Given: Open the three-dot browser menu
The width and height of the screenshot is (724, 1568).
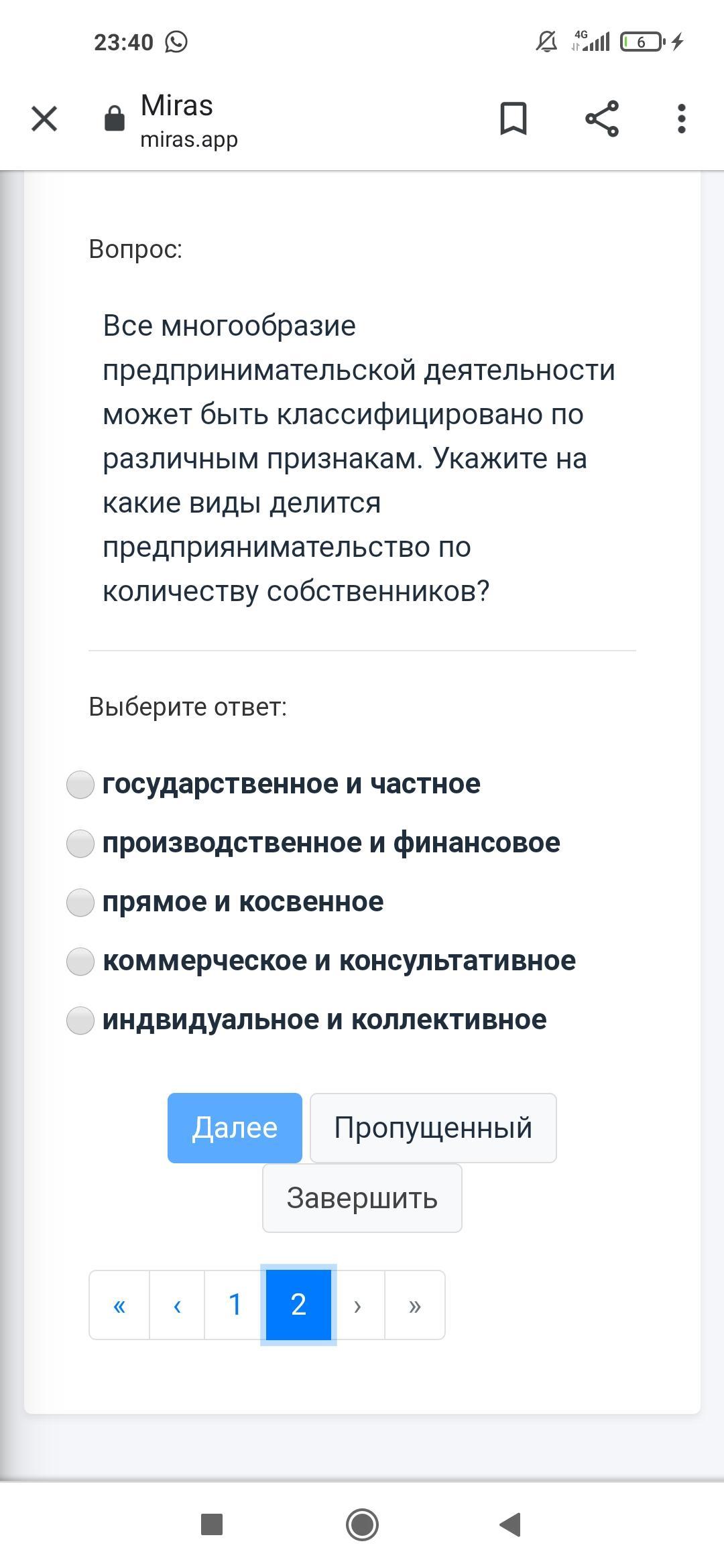Looking at the screenshot, I should coord(681,119).
